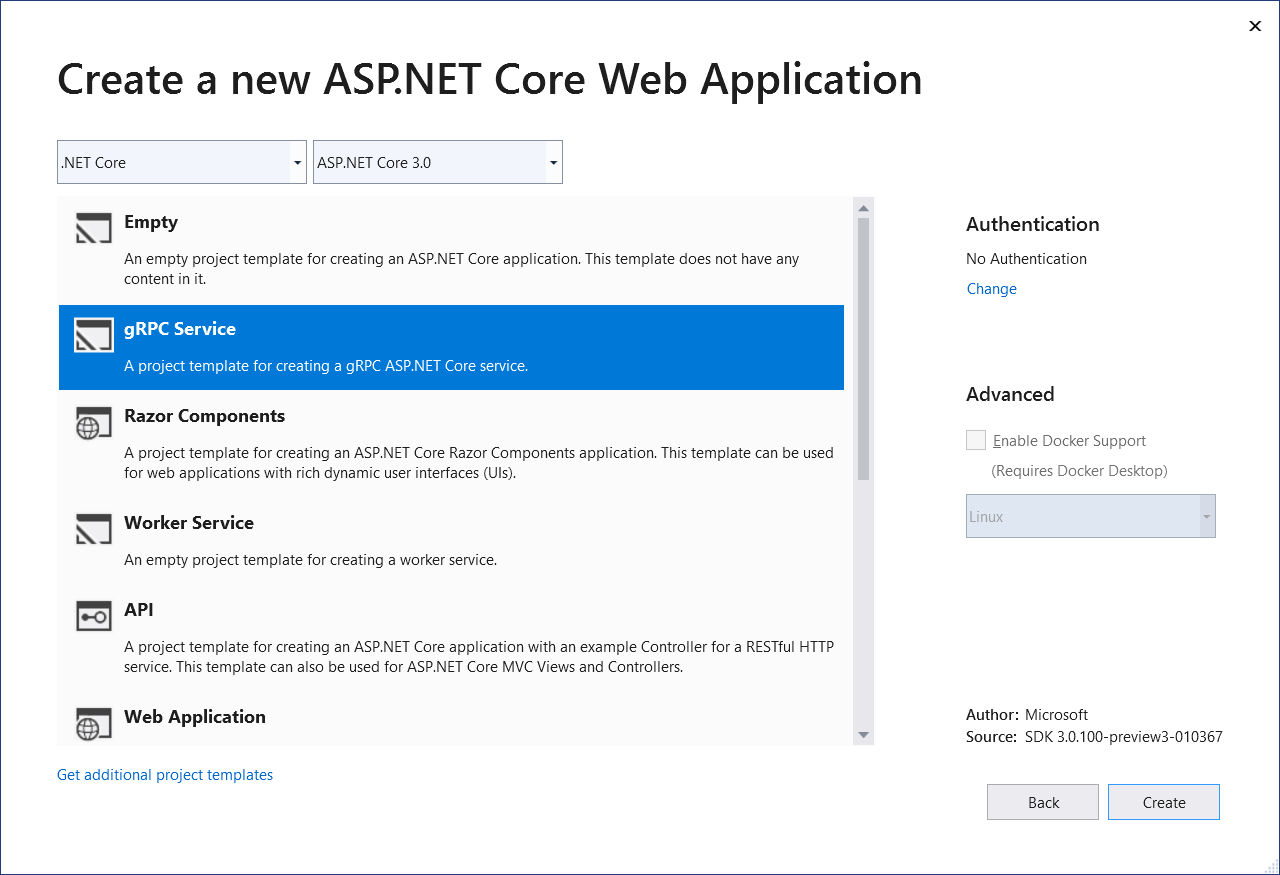The width and height of the screenshot is (1280, 875).
Task: Click Change authentication link
Action: click(x=992, y=289)
